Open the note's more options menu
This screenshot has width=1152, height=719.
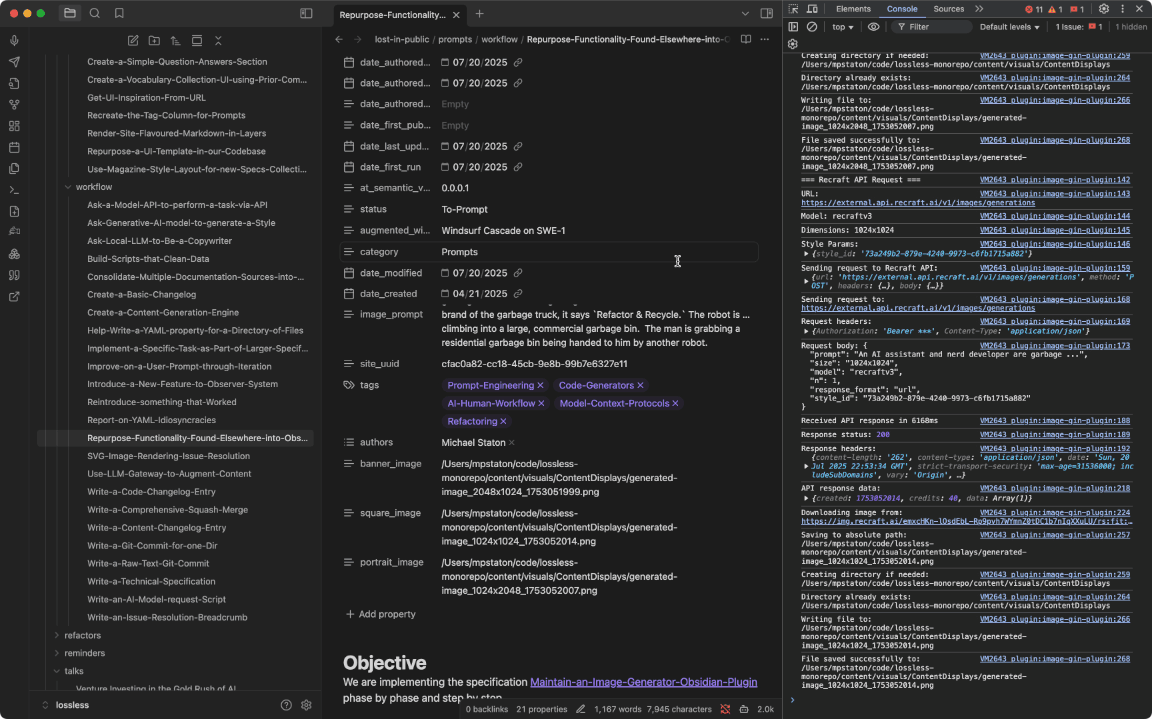point(765,40)
